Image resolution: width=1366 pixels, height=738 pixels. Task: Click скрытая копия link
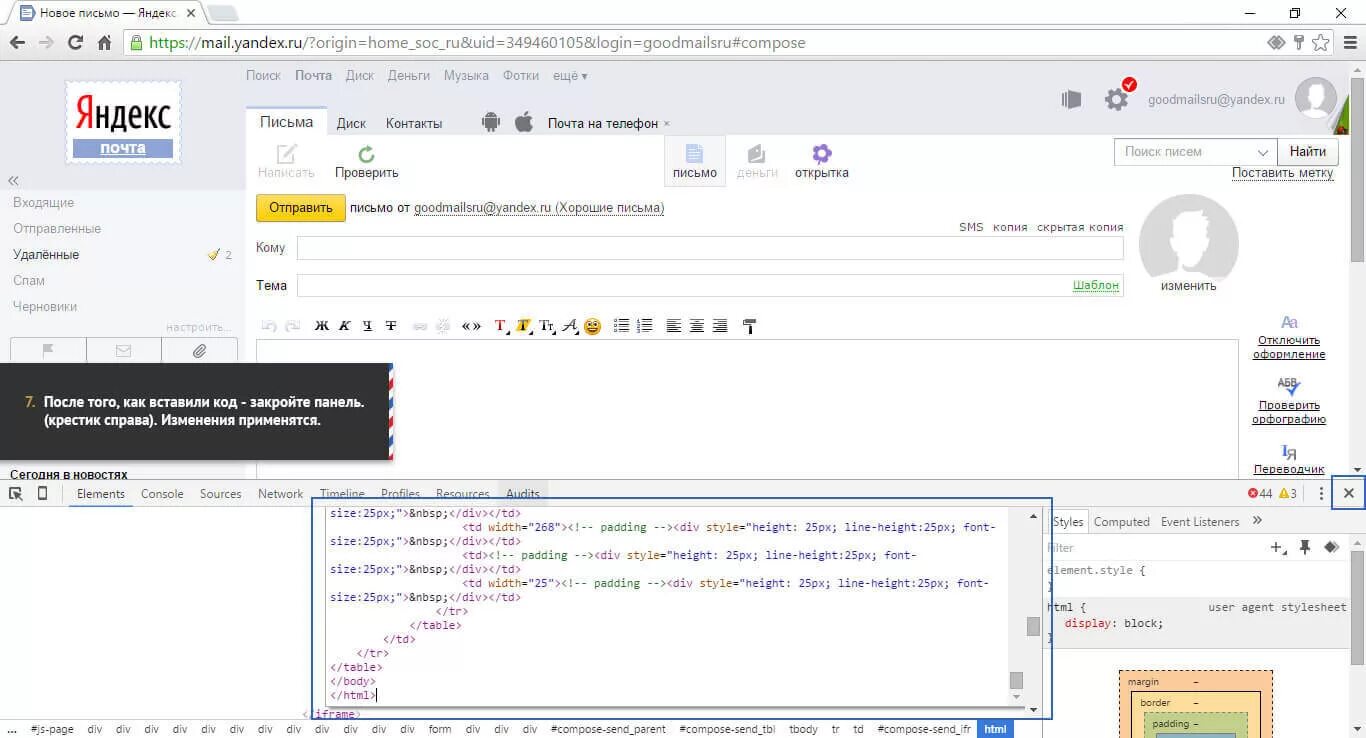pos(1080,227)
